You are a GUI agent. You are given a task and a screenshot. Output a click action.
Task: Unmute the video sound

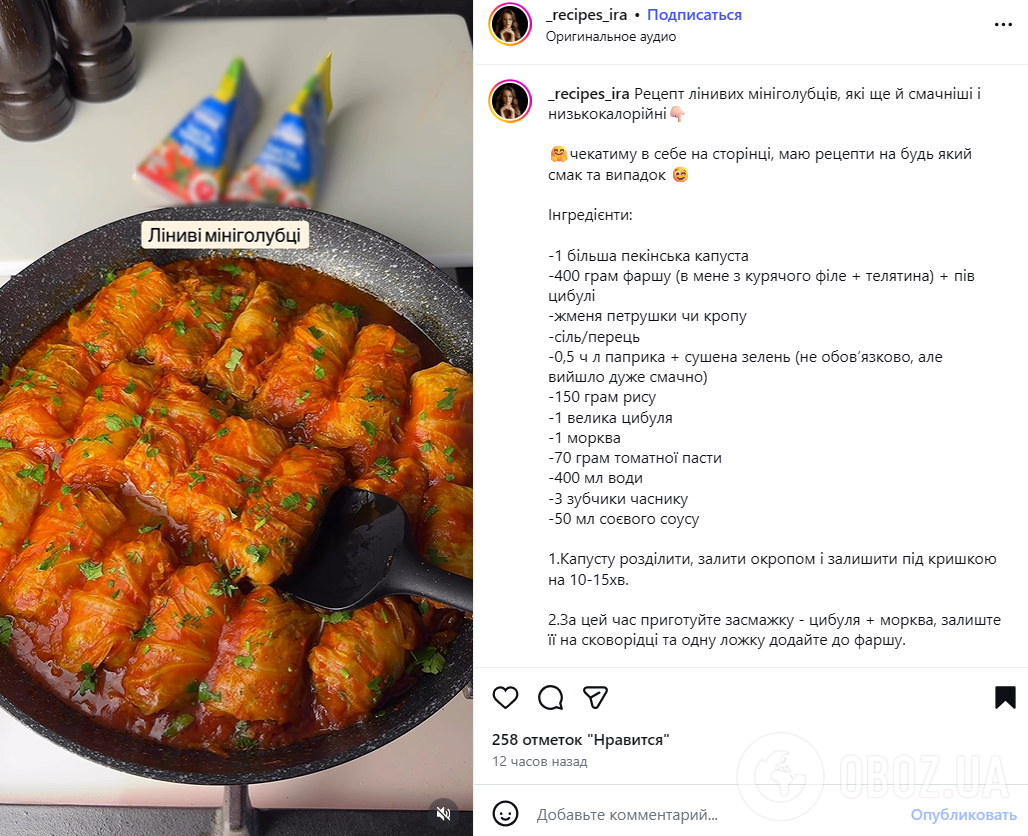click(444, 813)
